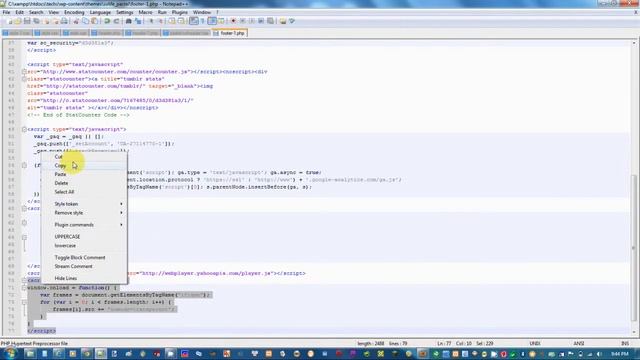Open the Windows Start button

tap(10, 353)
